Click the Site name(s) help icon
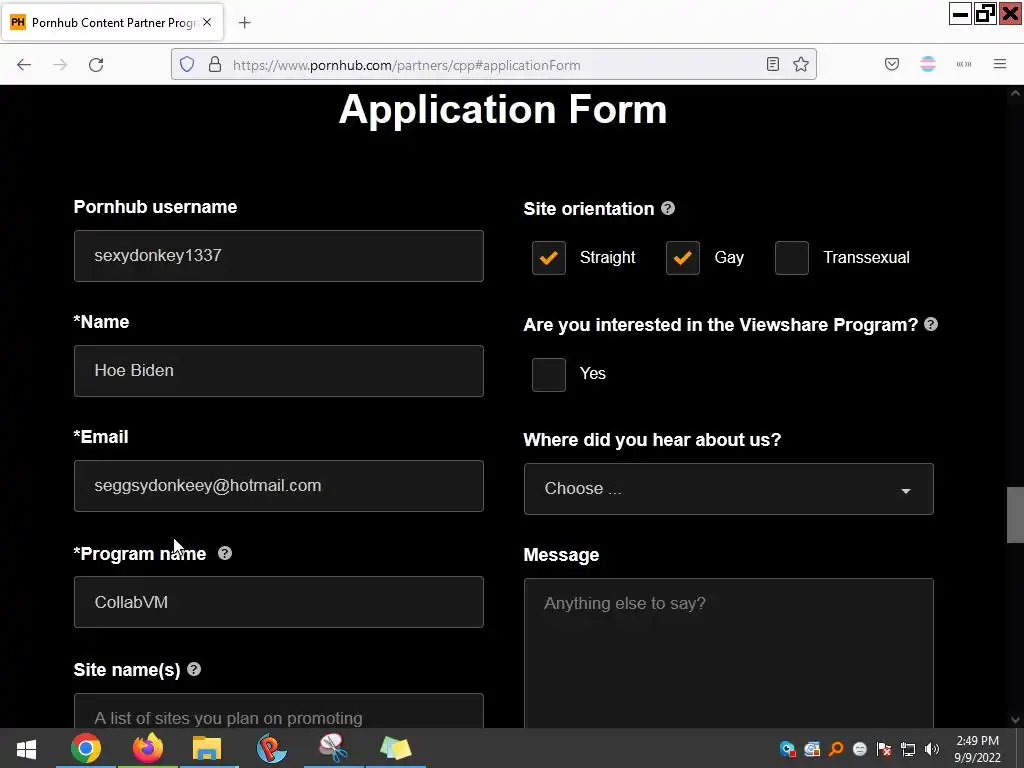This screenshot has width=1024, height=768. pyautogui.click(x=194, y=669)
